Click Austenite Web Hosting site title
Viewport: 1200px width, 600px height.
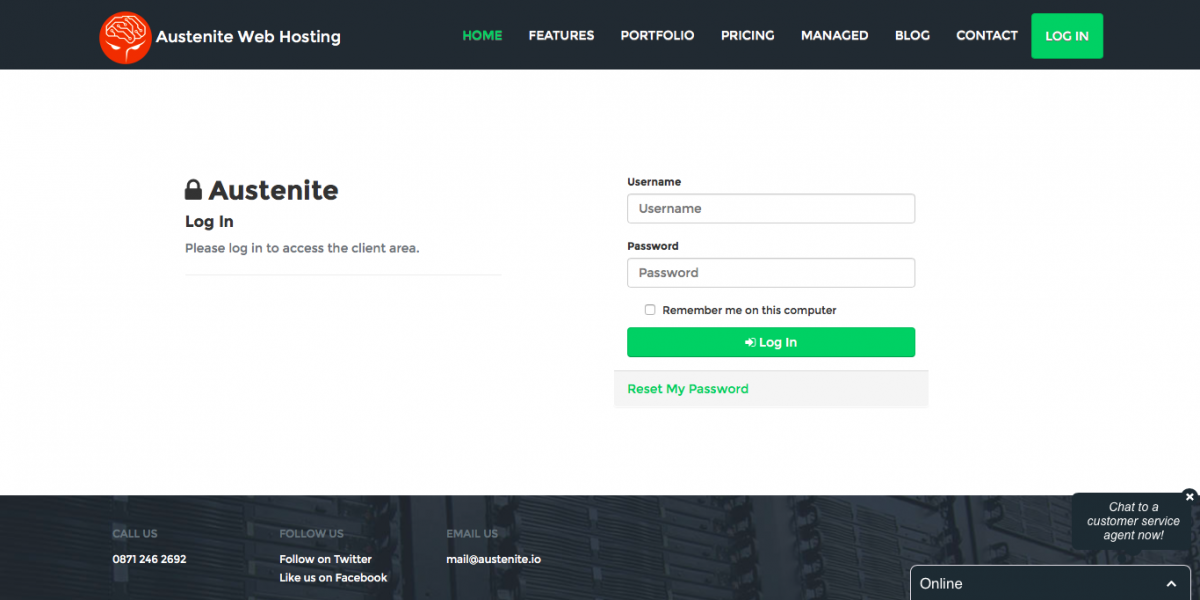pyautogui.click(x=248, y=37)
